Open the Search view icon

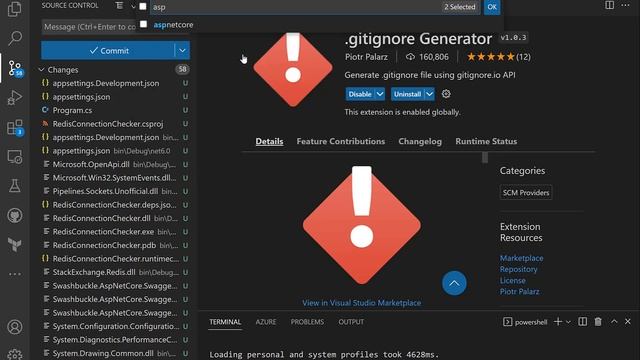pos(15,38)
